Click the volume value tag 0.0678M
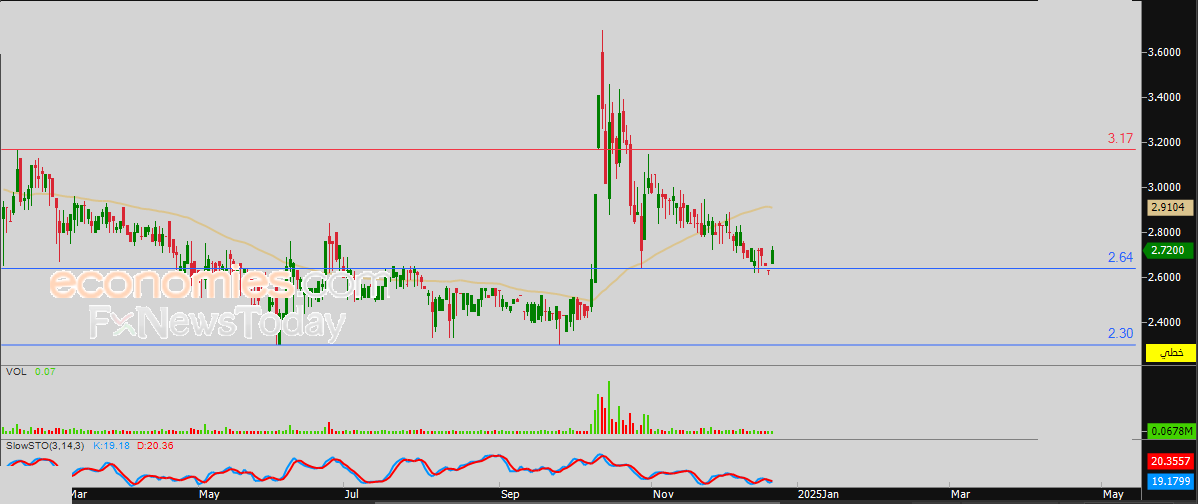 click(1170, 432)
